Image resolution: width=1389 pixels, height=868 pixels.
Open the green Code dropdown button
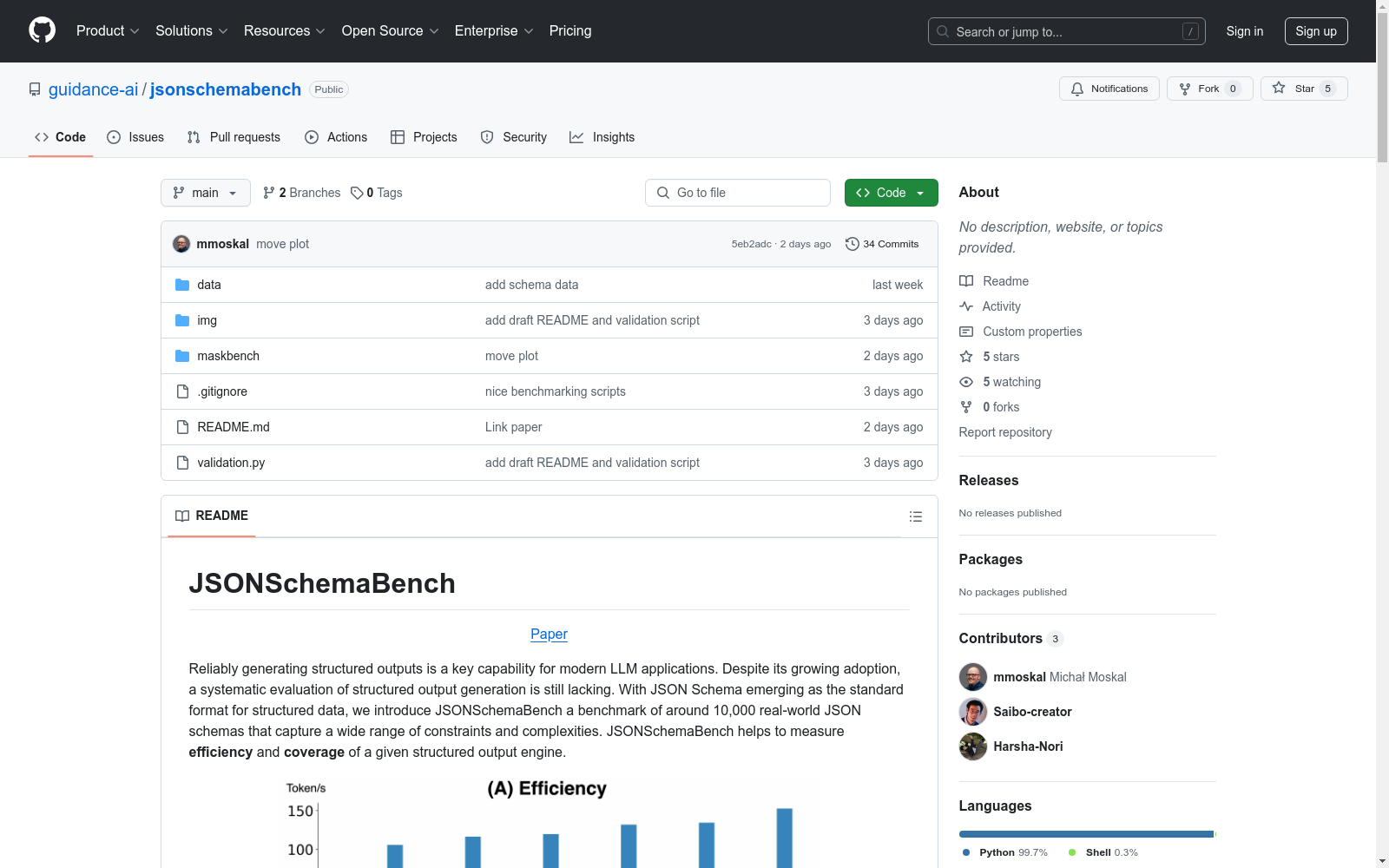coord(892,193)
